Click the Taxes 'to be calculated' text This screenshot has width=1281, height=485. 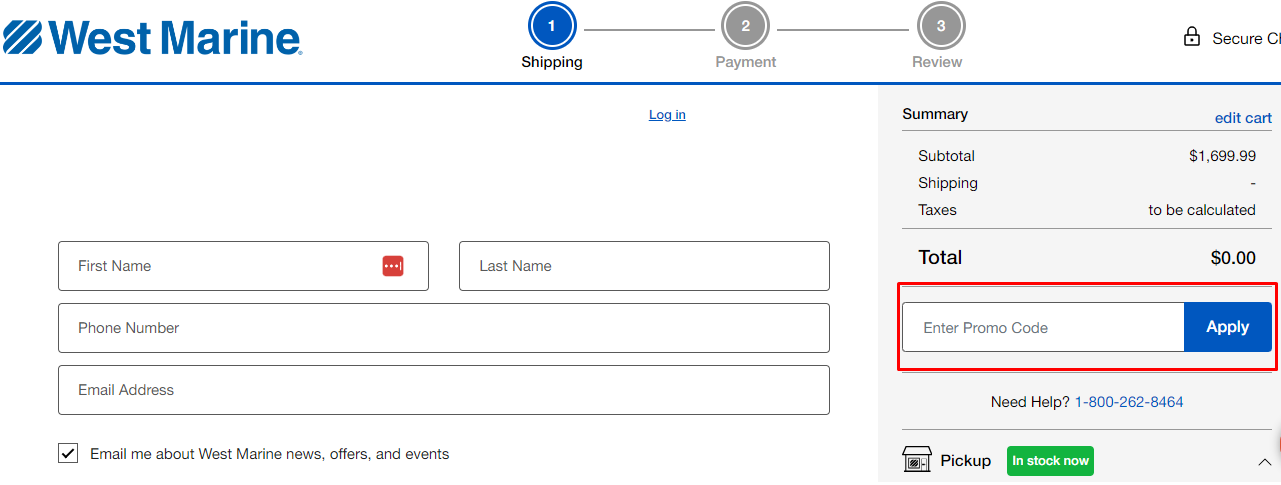[1202, 210]
